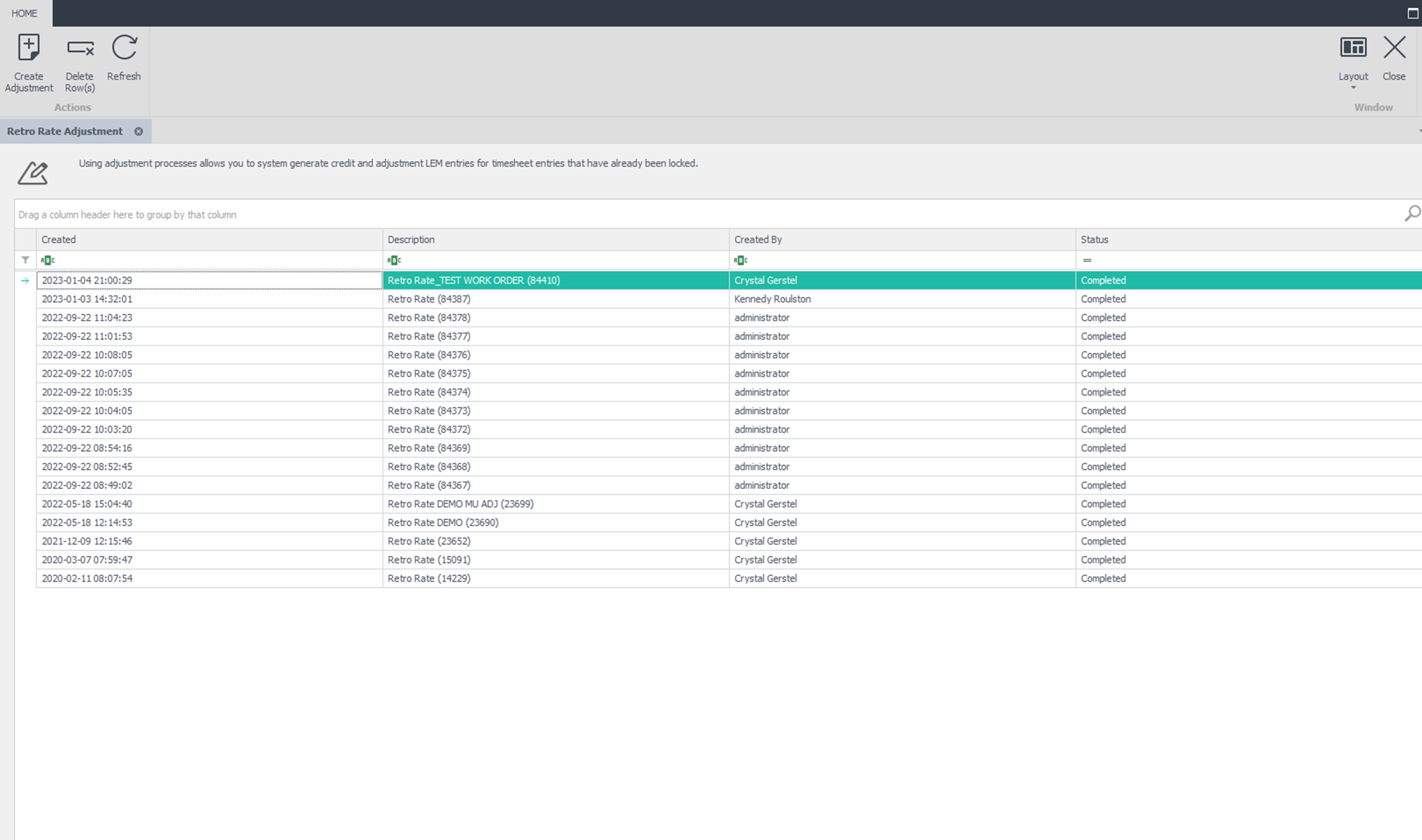The width and height of the screenshot is (1422, 840).
Task: Select Retro Rate DEMO MU ADJ (23699)
Action: 460,504
